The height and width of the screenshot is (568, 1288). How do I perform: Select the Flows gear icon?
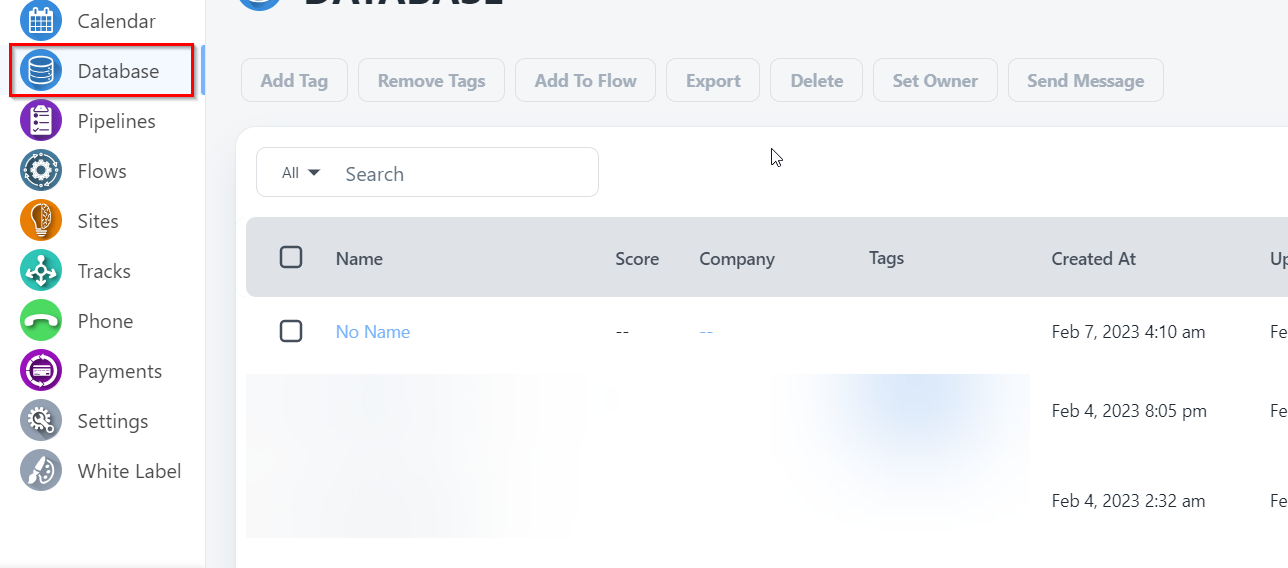[41, 171]
